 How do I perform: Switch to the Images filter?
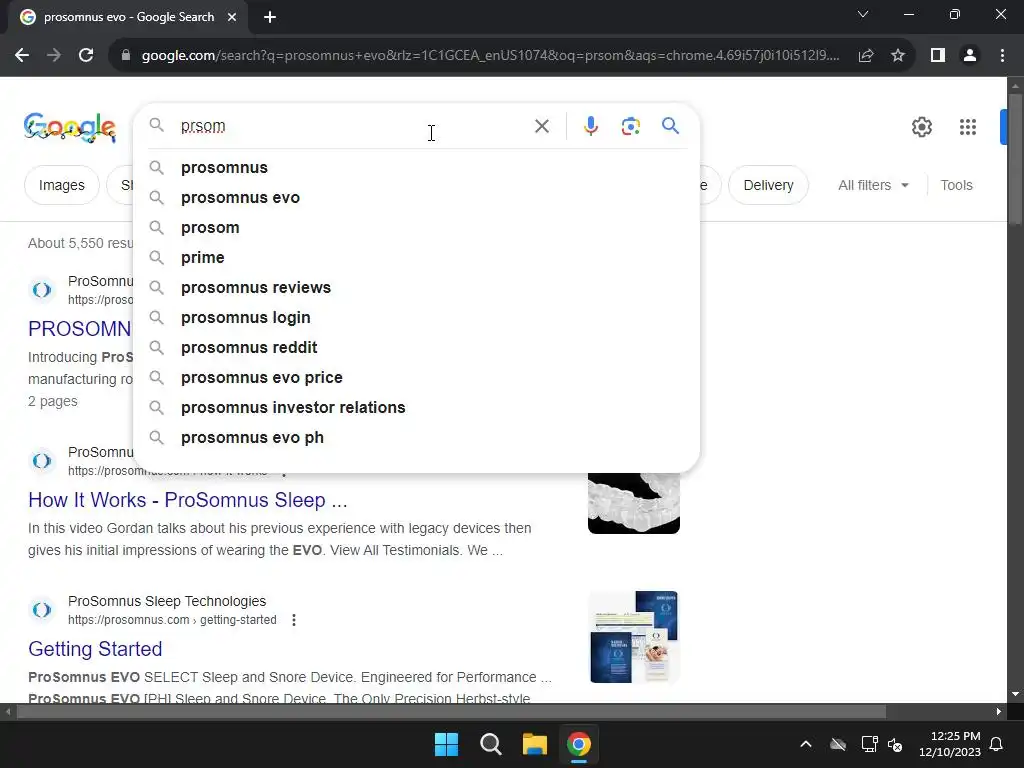tap(61, 185)
